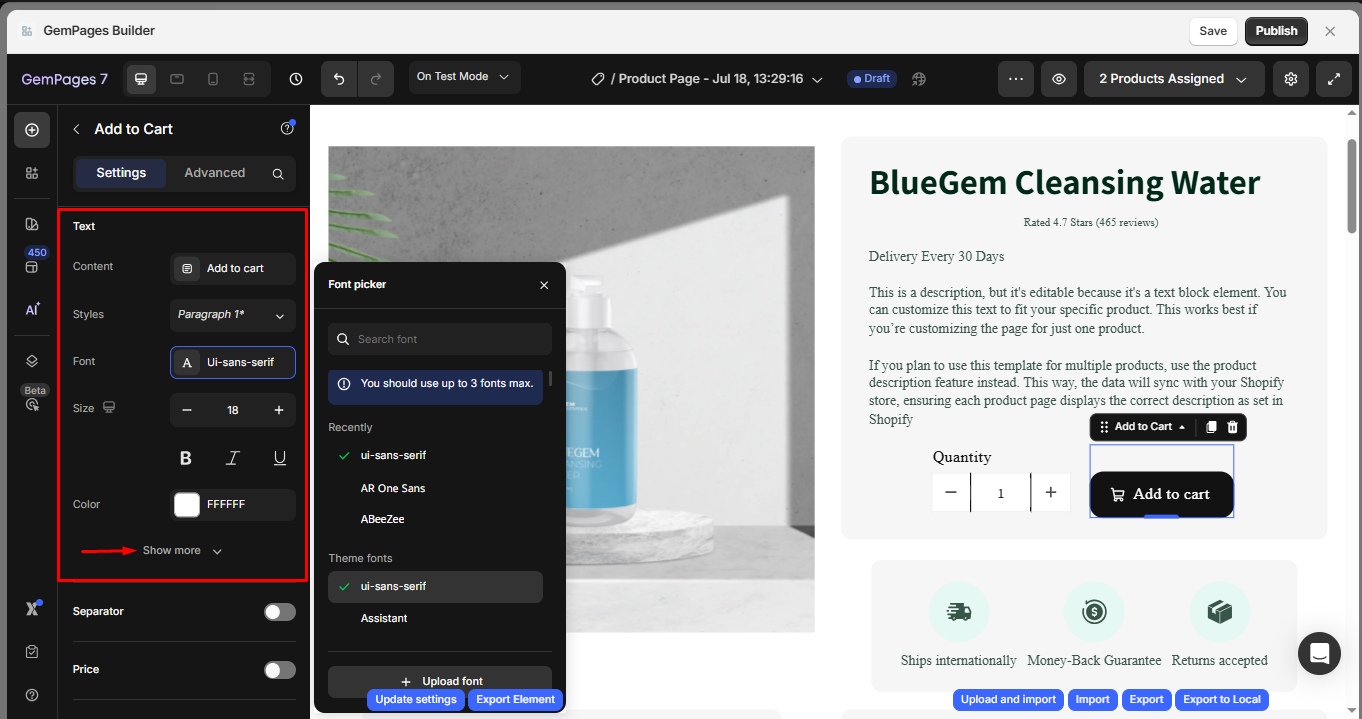Open page settings gear icon
Viewport: 1362px width, 719px height.
point(1291,79)
